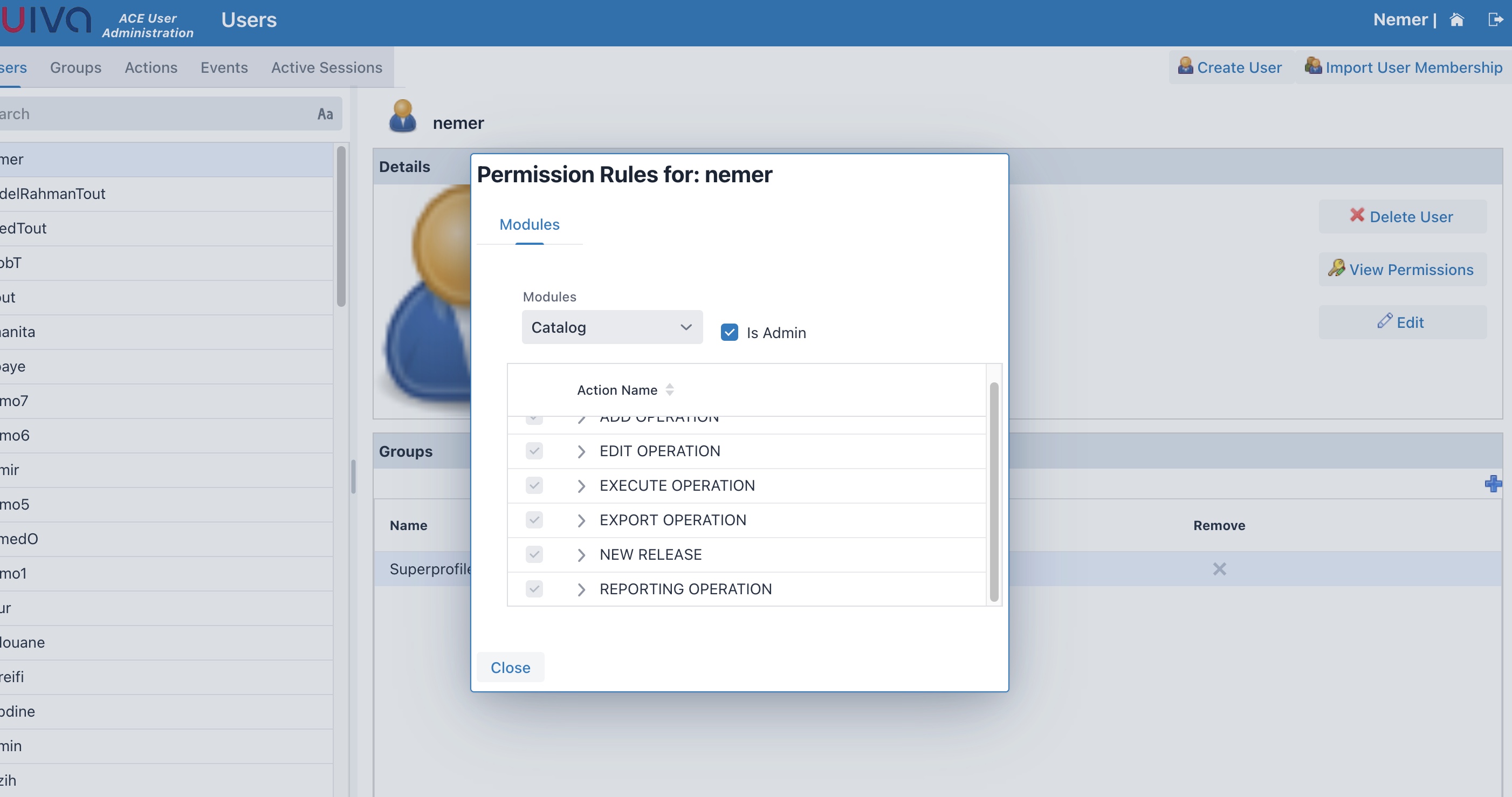
Task: Close the Permission Rules dialog
Action: (510, 667)
